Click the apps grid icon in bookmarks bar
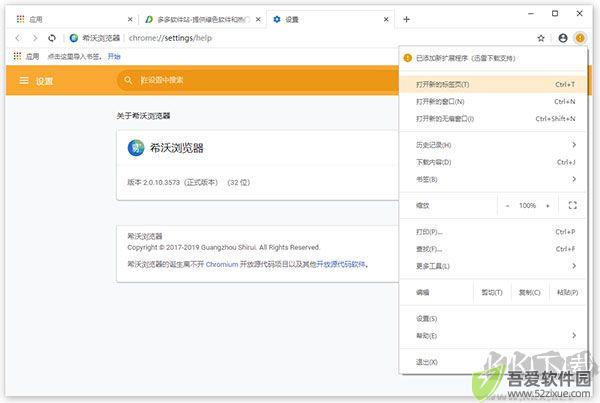 pos(17,56)
